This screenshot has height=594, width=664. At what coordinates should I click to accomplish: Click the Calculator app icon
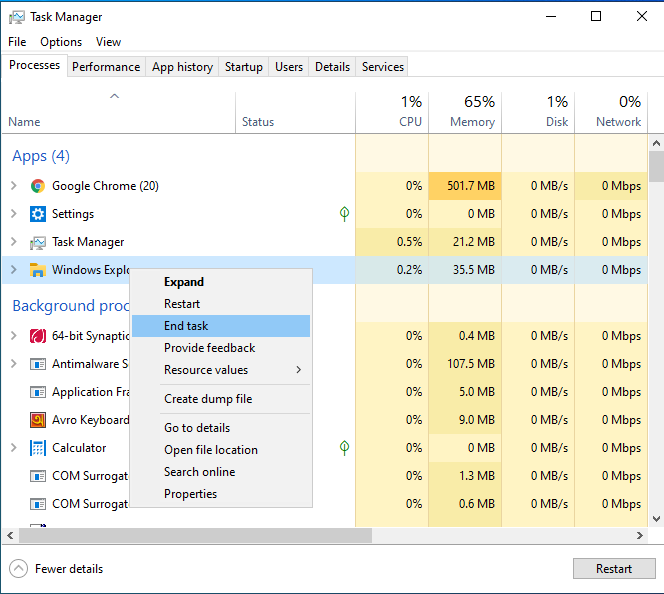point(38,448)
